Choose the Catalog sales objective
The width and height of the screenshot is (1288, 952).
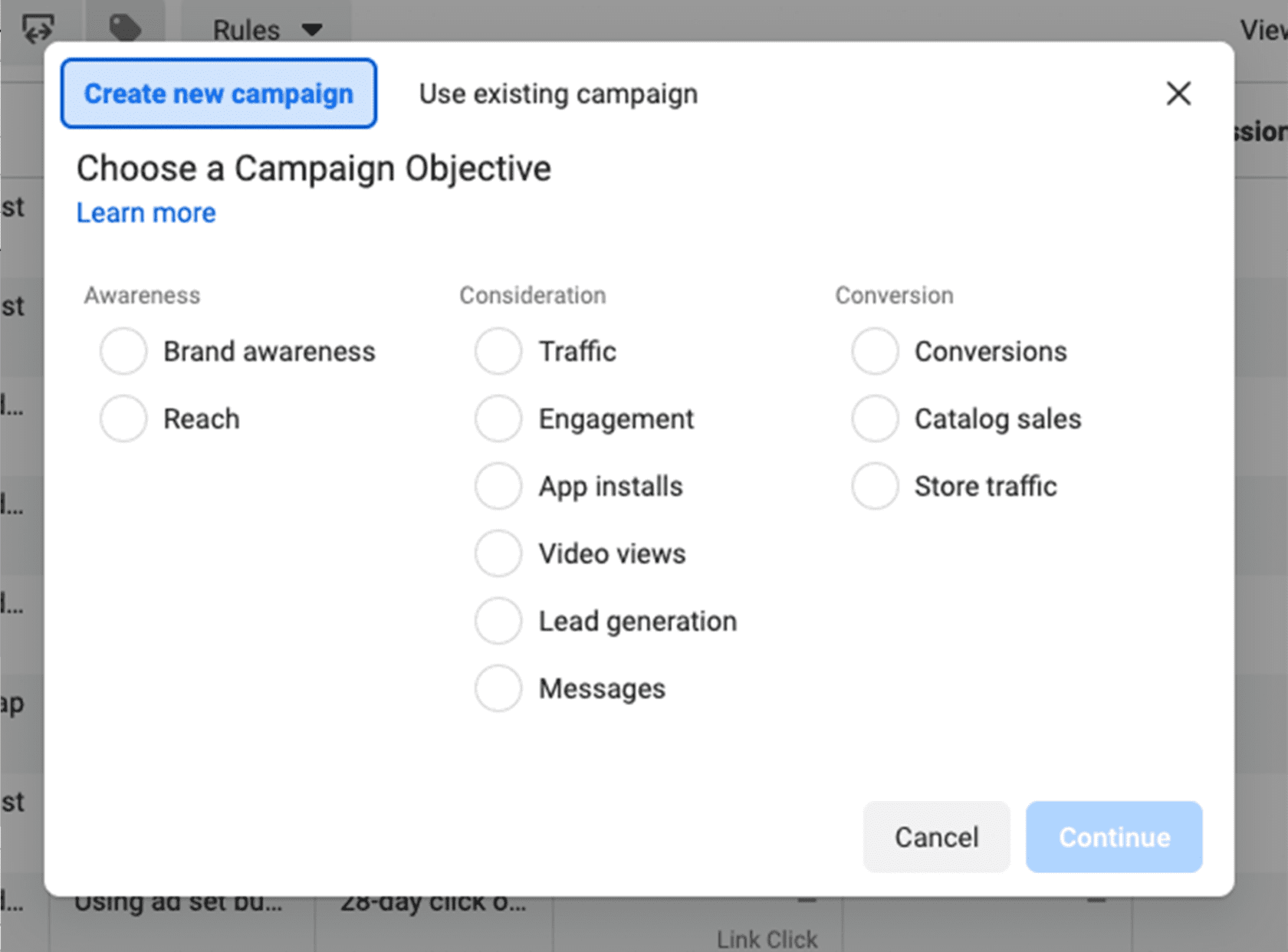[874, 419]
